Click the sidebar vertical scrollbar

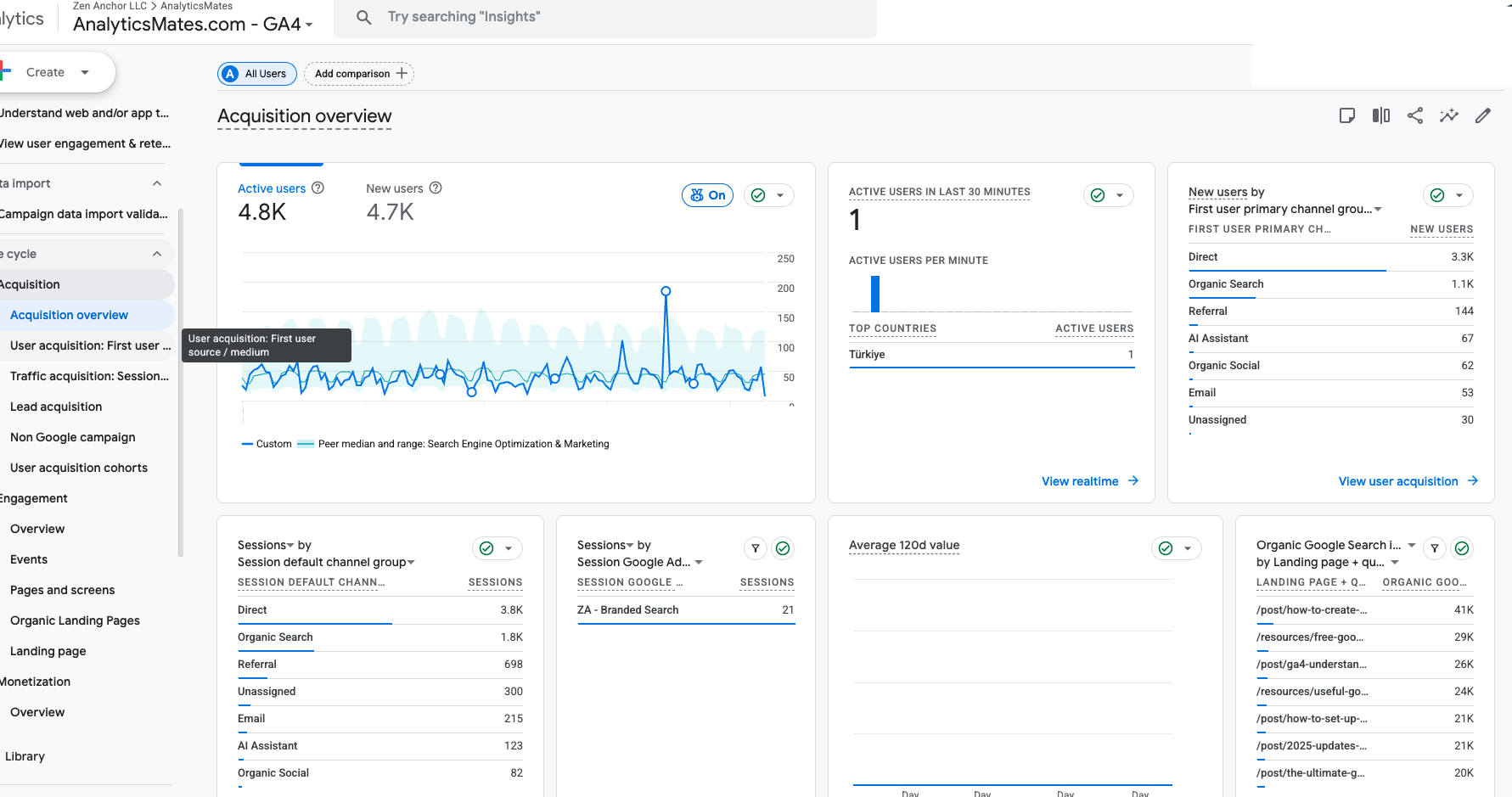180,382
